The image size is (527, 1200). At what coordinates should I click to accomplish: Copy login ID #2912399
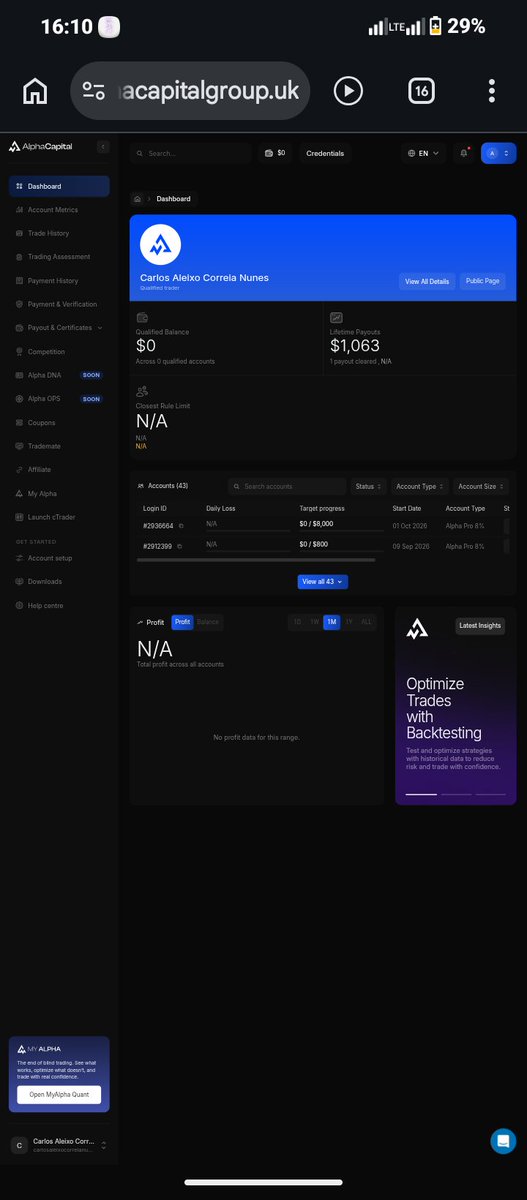click(179, 546)
